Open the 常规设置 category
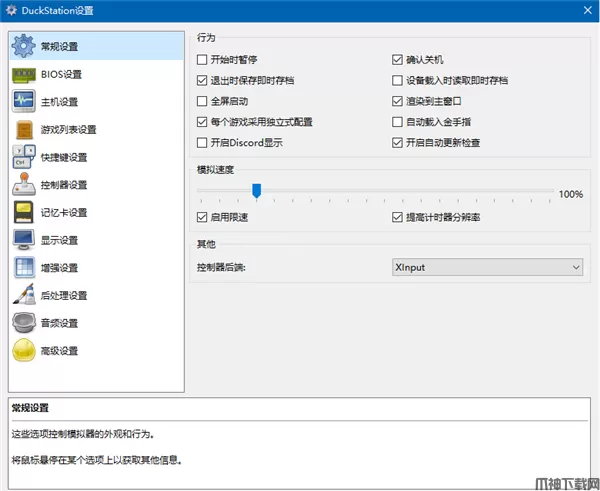Screen dimensions: 600x491 click(96, 46)
